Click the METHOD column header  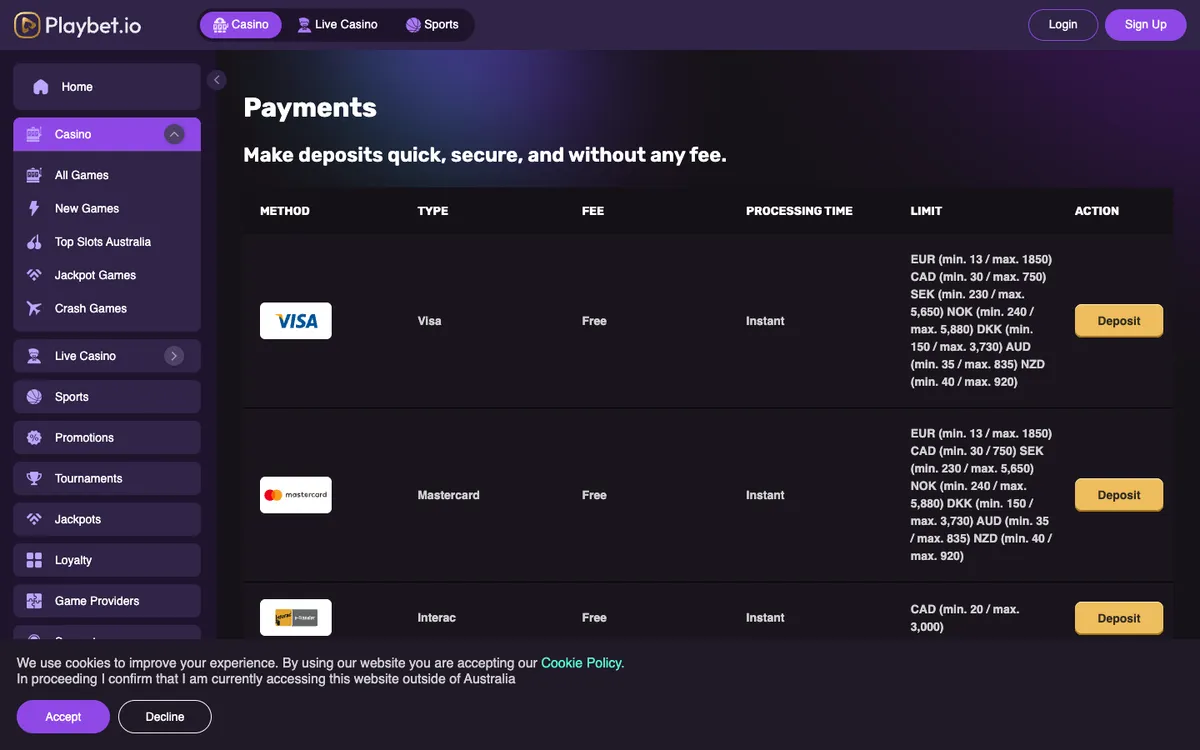(x=285, y=211)
